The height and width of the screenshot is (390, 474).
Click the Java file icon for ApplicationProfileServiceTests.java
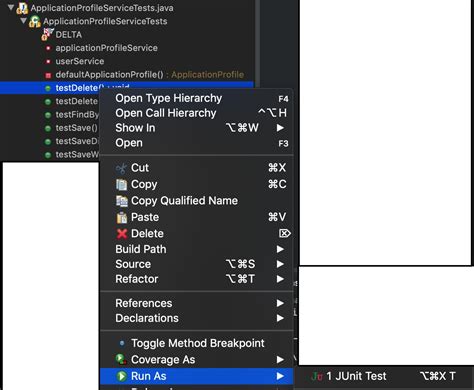22,8
